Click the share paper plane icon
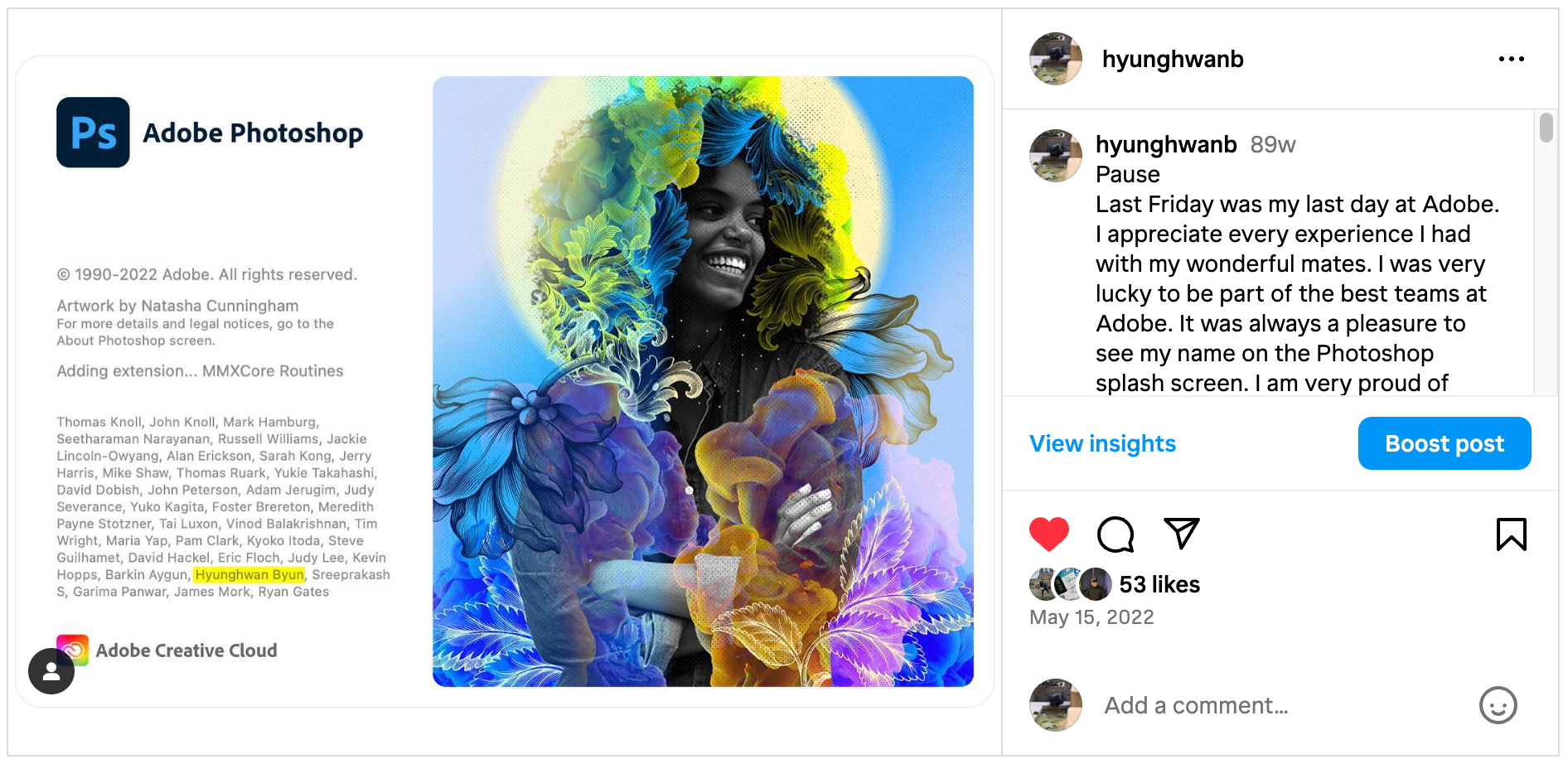Image resolution: width=1568 pixels, height=764 pixels. pos(1181,534)
